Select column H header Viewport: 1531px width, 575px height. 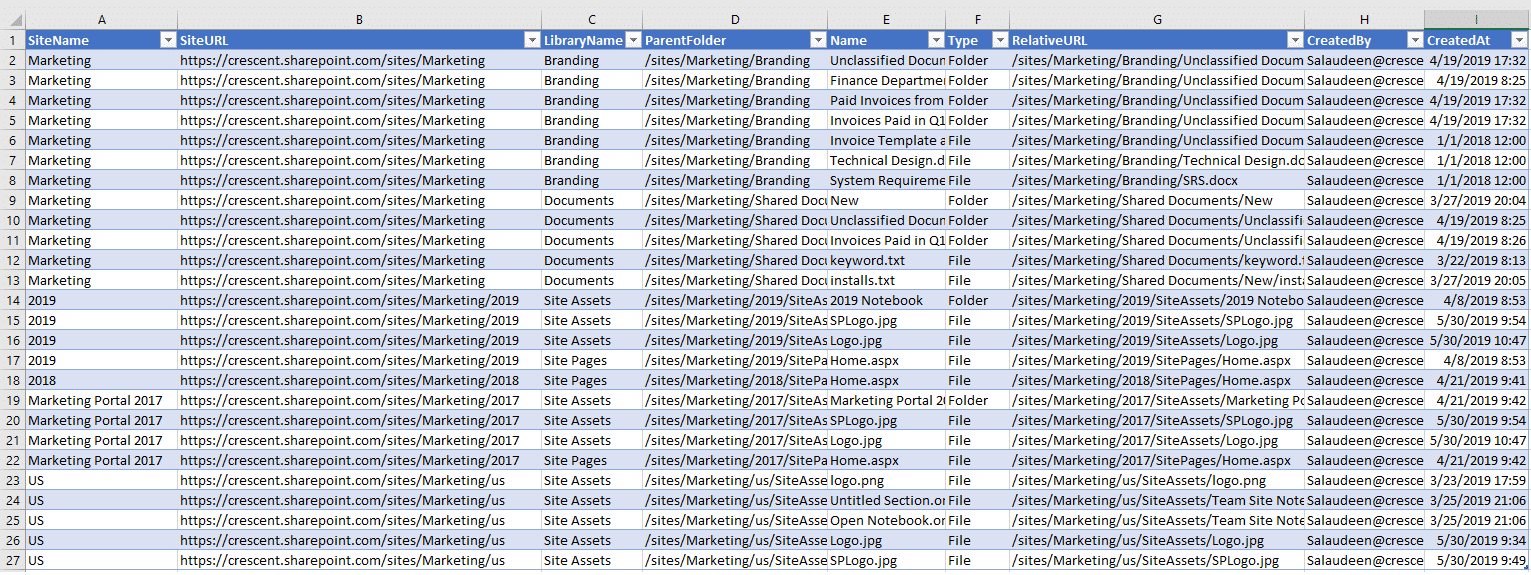pyautogui.click(x=1364, y=19)
